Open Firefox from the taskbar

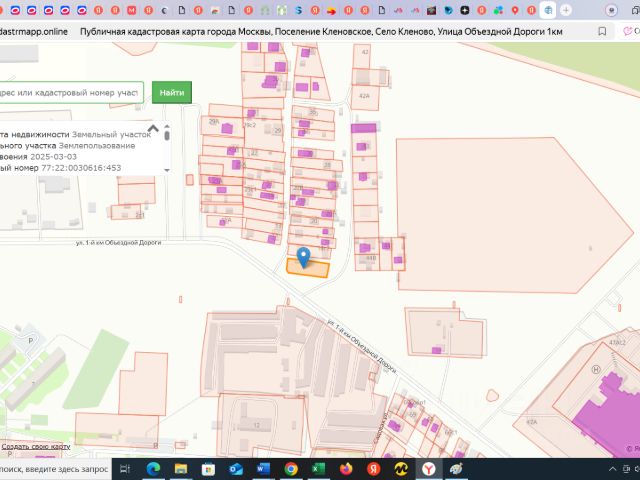click(345, 468)
